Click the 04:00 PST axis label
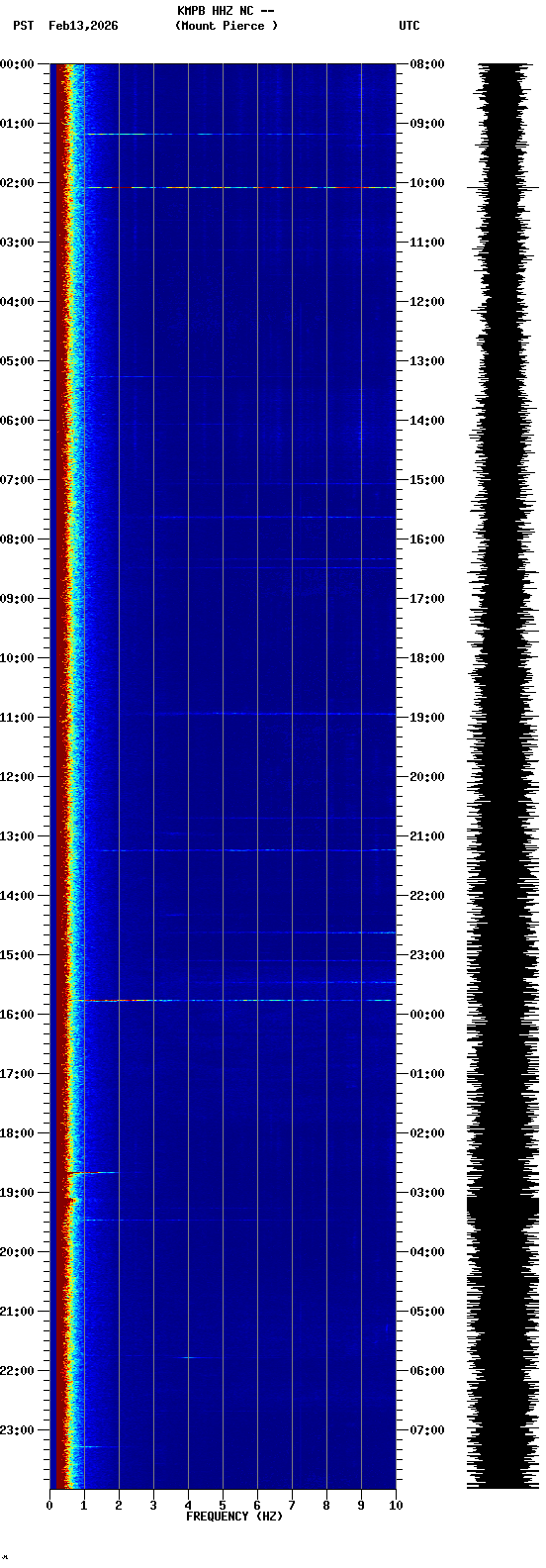This screenshot has width=546, height=1568. [x=17, y=302]
